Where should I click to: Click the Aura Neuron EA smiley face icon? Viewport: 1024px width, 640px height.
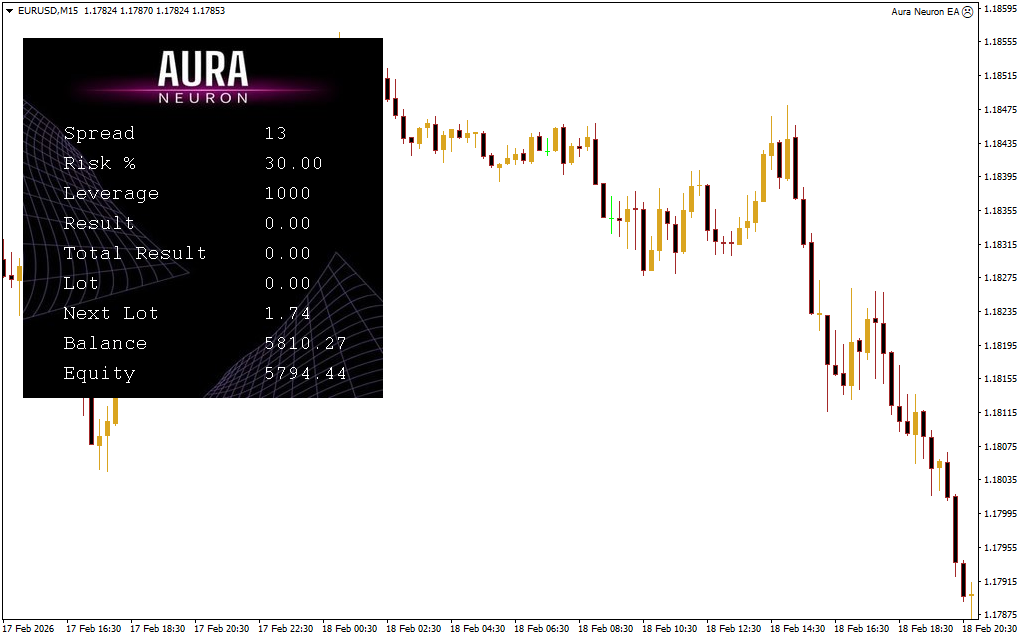[967, 11]
